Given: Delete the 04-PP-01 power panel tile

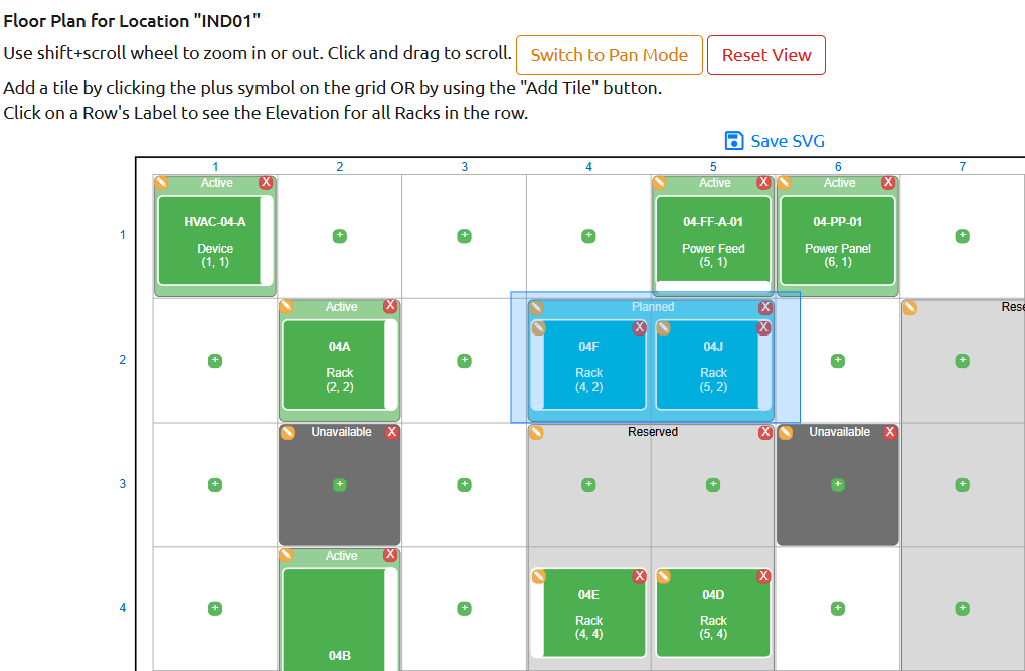Looking at the screenshot, I should 888,183.
